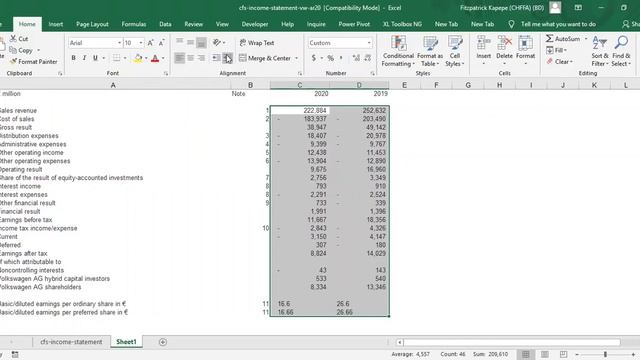
Task: Adjust the zoom slider handle
Action: [x=605, y=354]
